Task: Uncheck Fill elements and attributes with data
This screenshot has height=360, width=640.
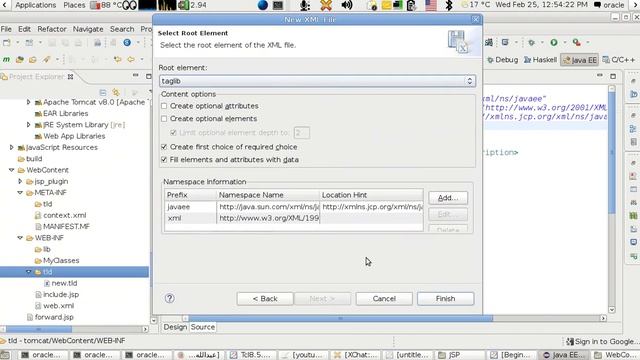Action: click(164, 160)
